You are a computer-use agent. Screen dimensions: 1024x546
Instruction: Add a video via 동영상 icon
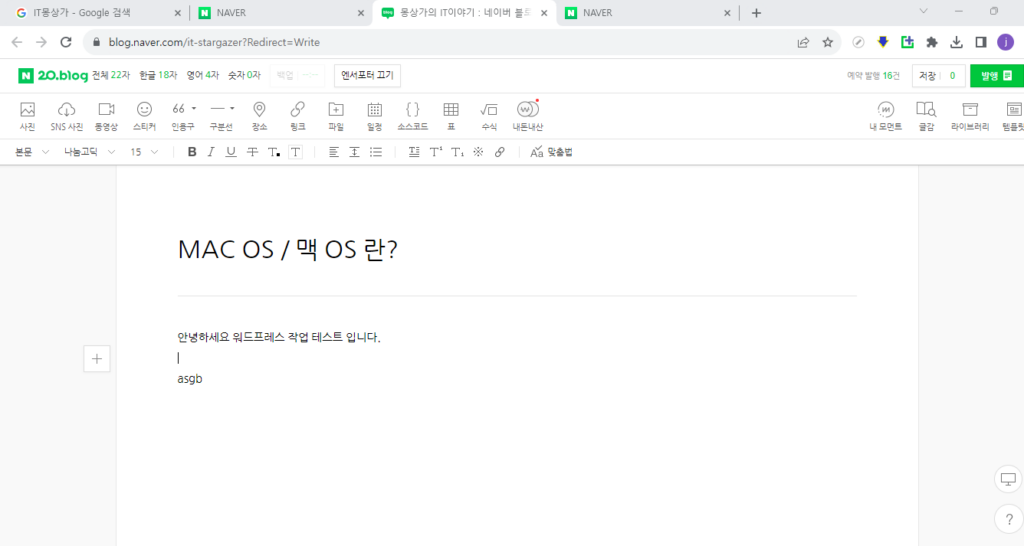pos(106,116)
